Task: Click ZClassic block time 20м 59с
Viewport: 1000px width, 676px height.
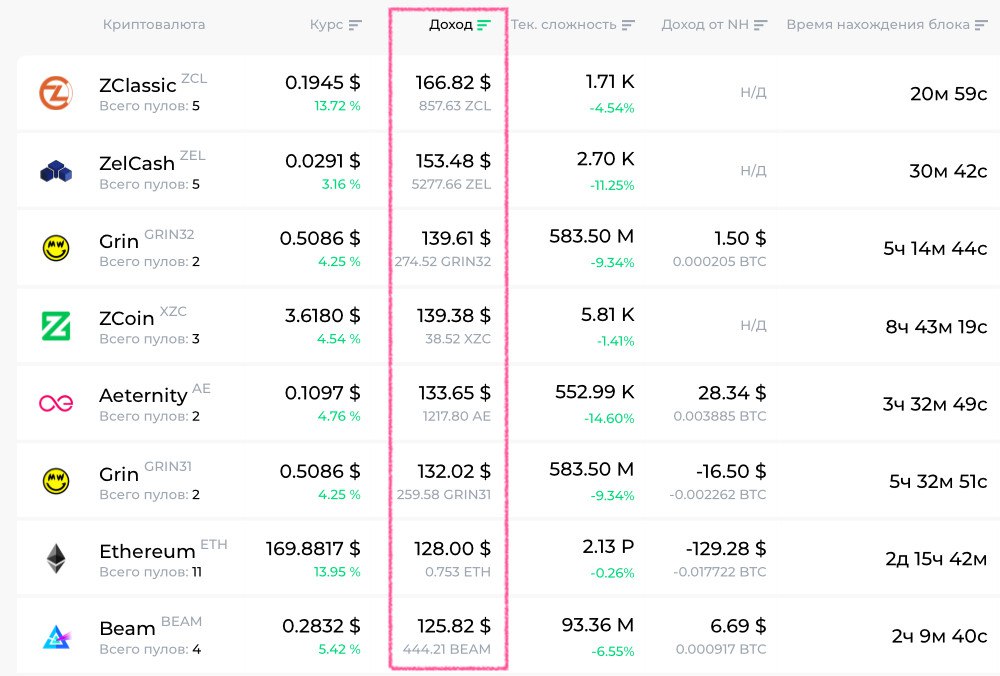Action: pos(948,94)
